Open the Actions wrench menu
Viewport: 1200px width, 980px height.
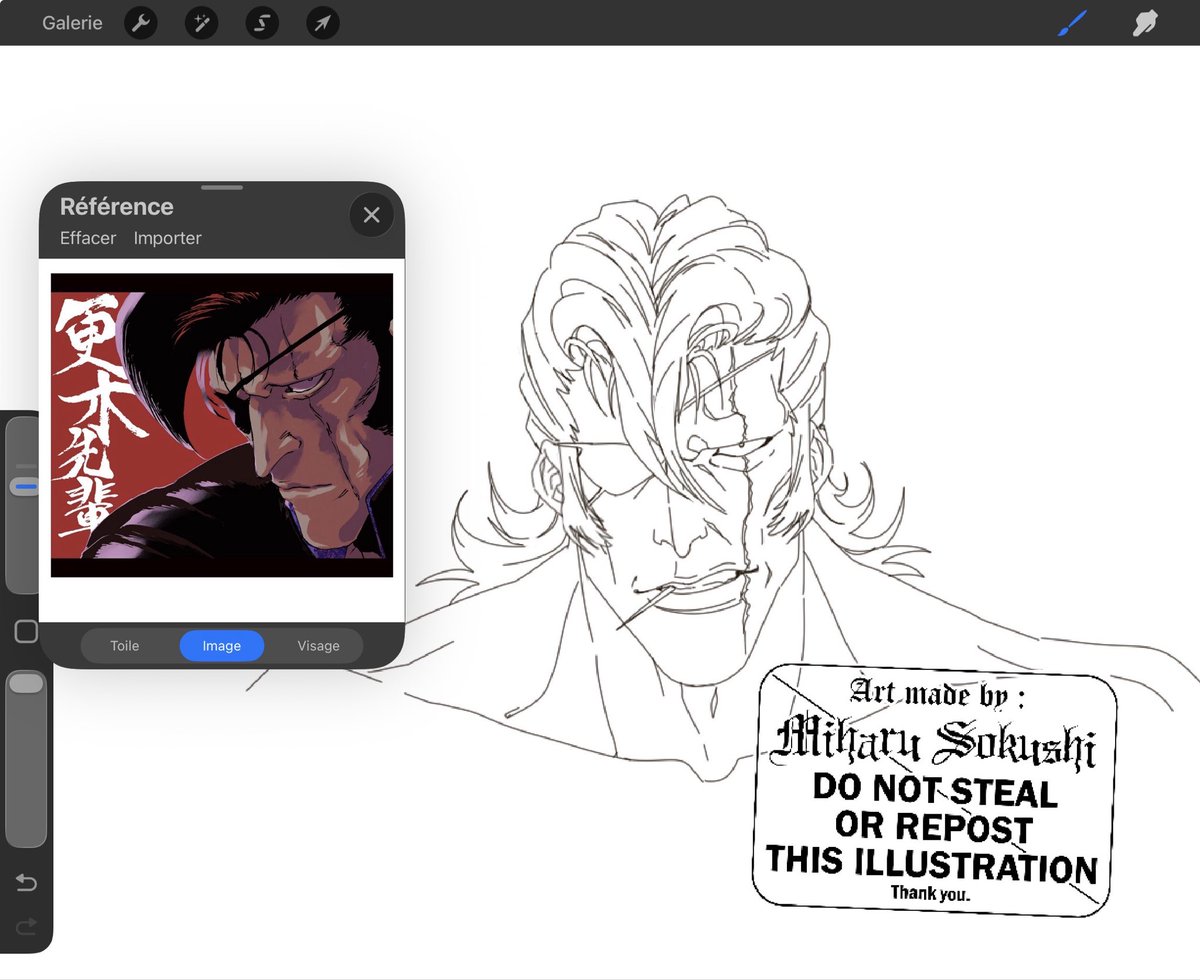click(x=141, y=23)
